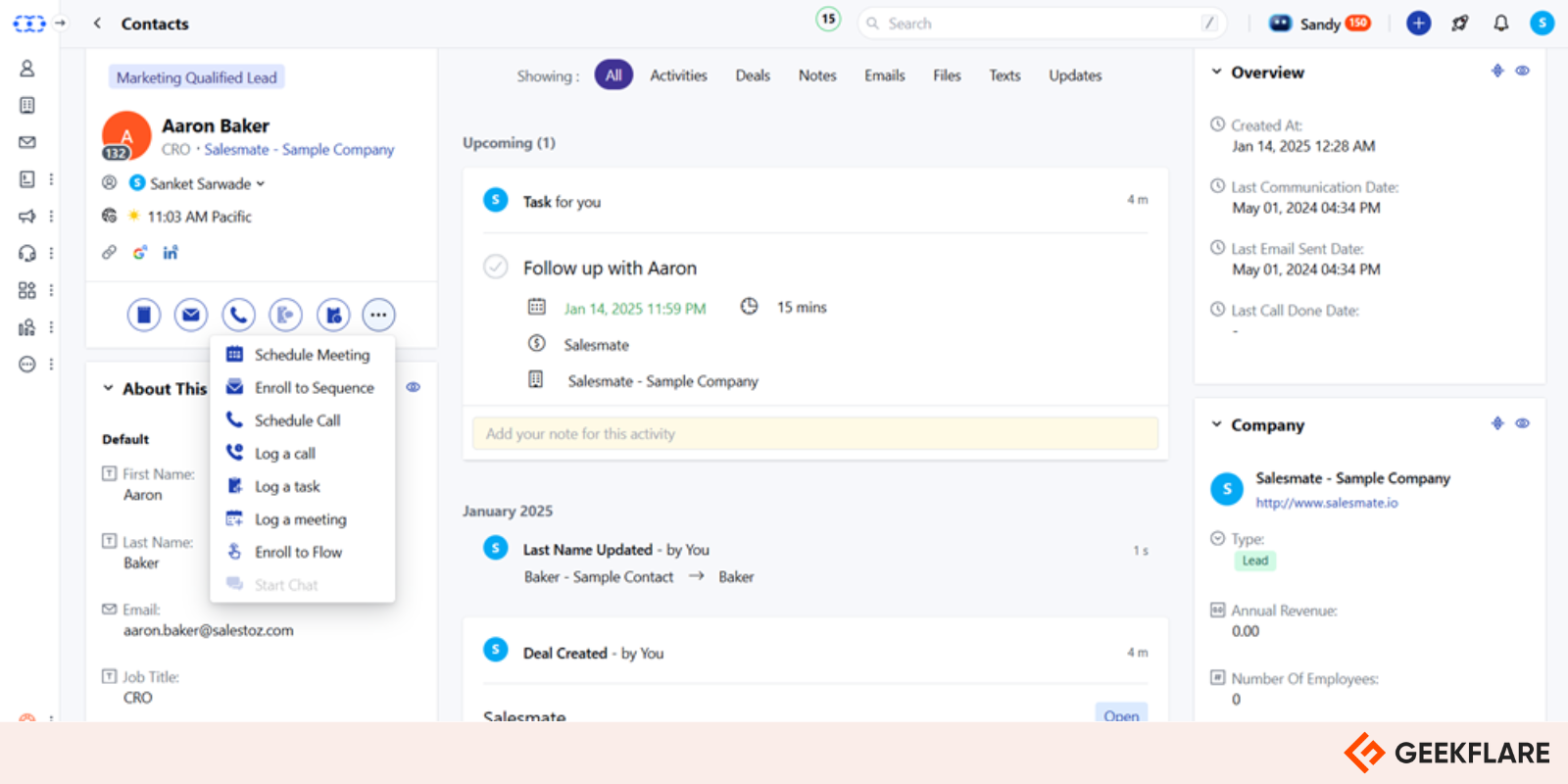Open the options dots beside the megaphone sidebar icon
This screenshot has width=1568, height=784.
click(x=51, y=217)
